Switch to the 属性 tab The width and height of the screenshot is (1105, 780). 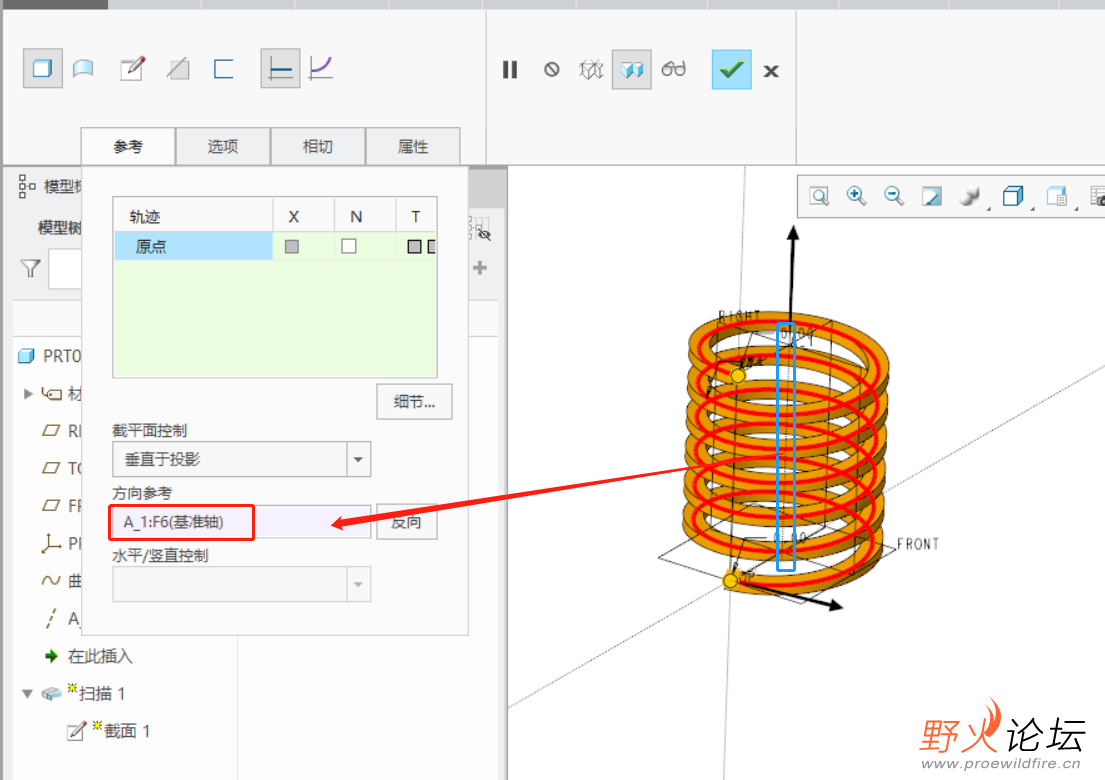(x=413, y=147)
